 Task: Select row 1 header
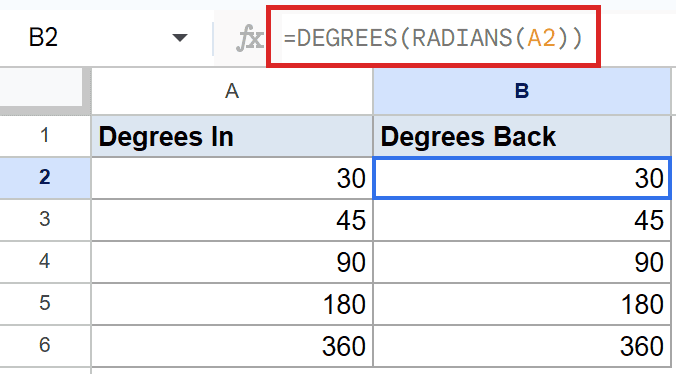pos(45,136)
